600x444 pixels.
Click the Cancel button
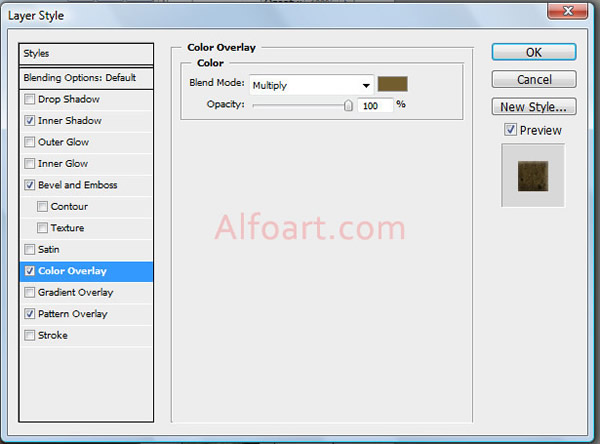(534, 79)
